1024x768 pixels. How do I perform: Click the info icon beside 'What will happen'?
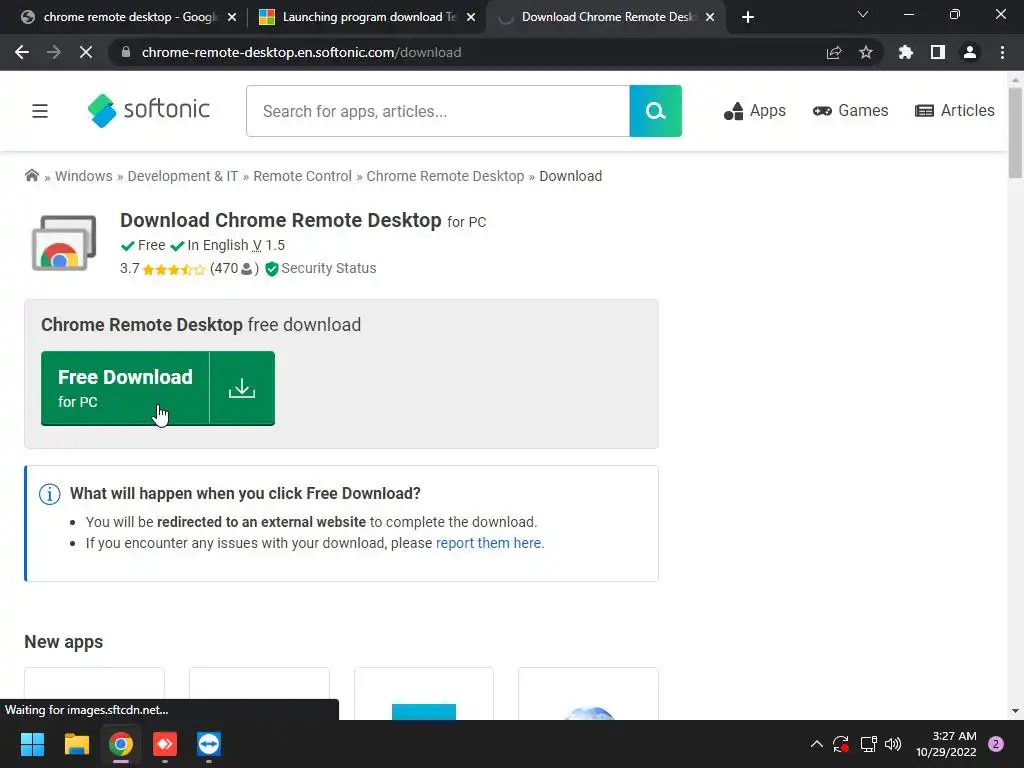coord(50,494)
